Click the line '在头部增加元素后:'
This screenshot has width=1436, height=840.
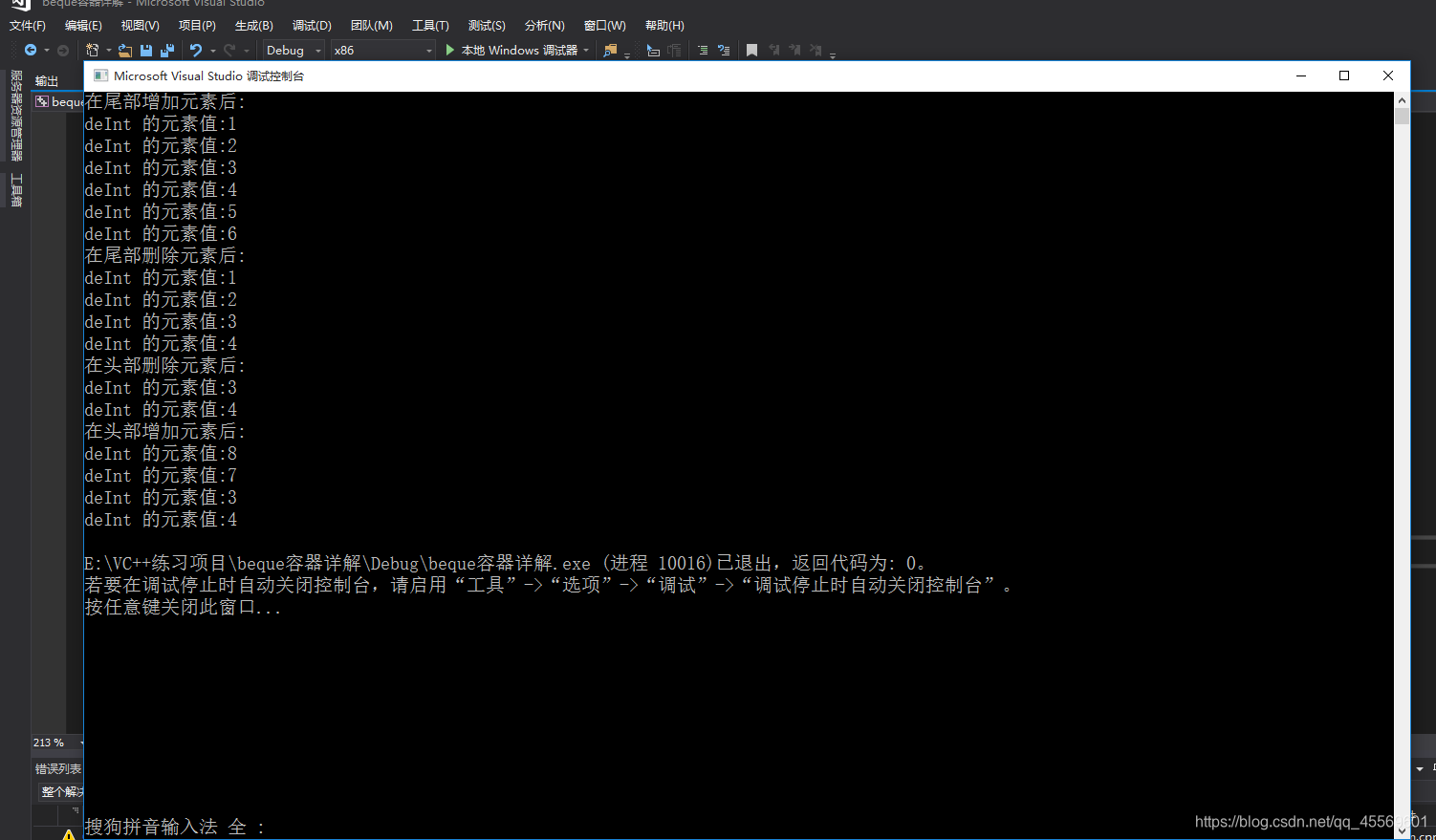(164, 431)
